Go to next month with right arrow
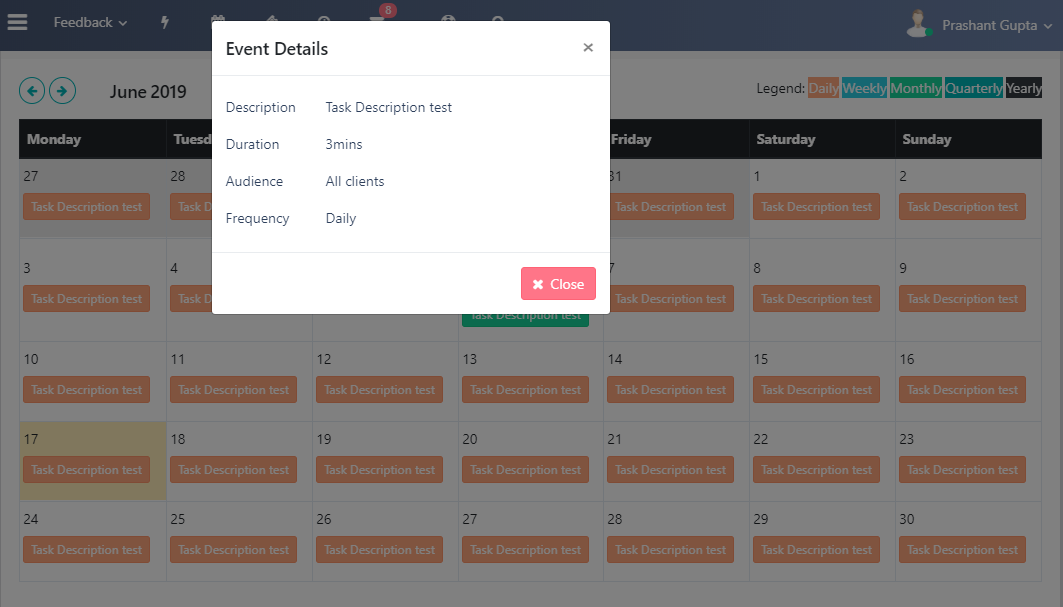This screenshot has height=607, width=1063. 62,91
